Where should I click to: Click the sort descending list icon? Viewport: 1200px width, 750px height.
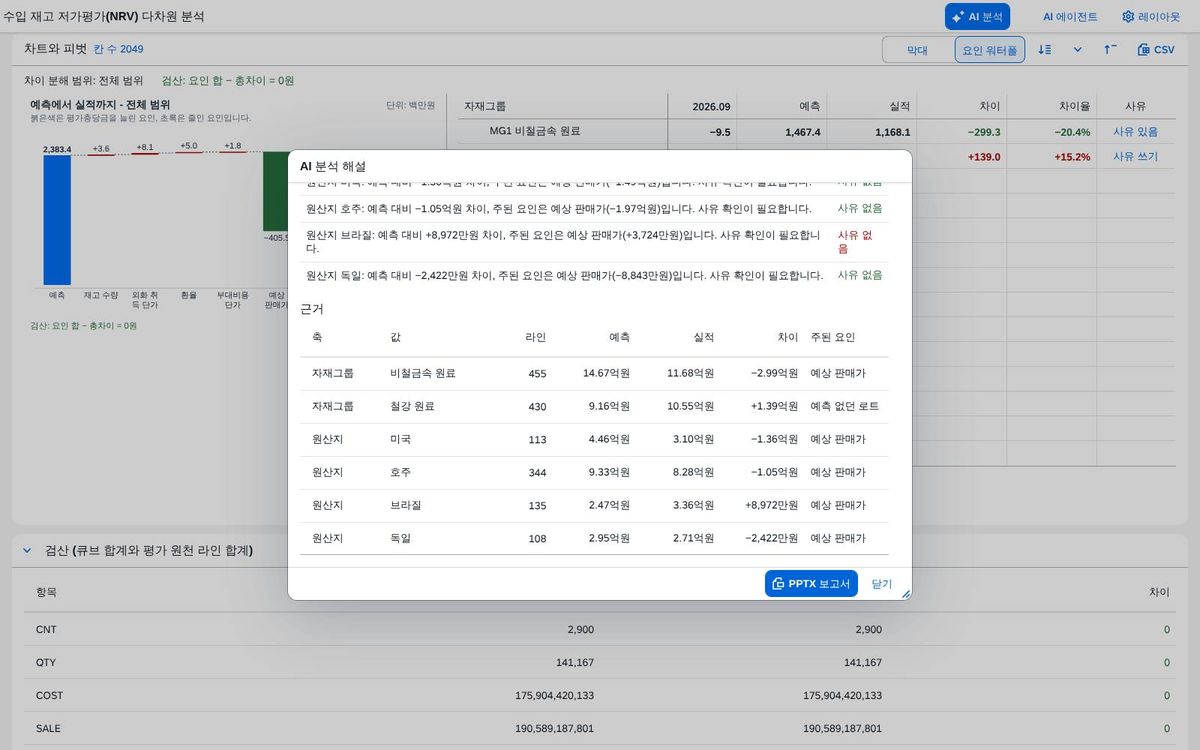tap(1044, 49)
